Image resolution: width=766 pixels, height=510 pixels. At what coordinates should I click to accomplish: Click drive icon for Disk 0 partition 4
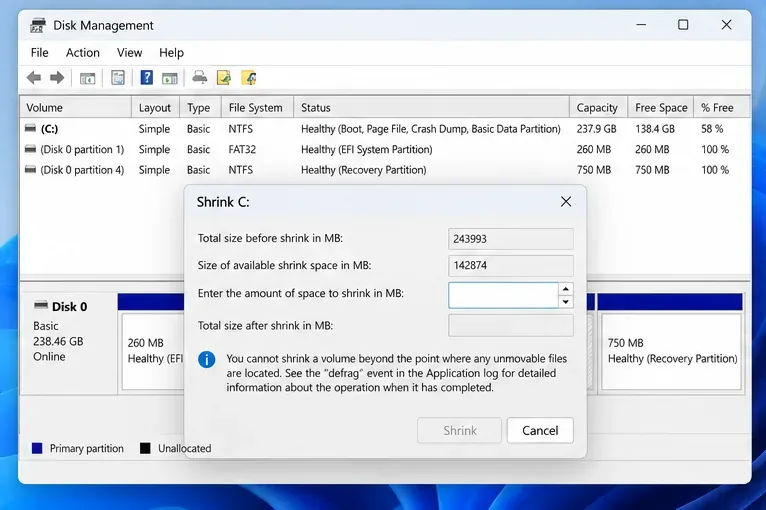[30, 170]
